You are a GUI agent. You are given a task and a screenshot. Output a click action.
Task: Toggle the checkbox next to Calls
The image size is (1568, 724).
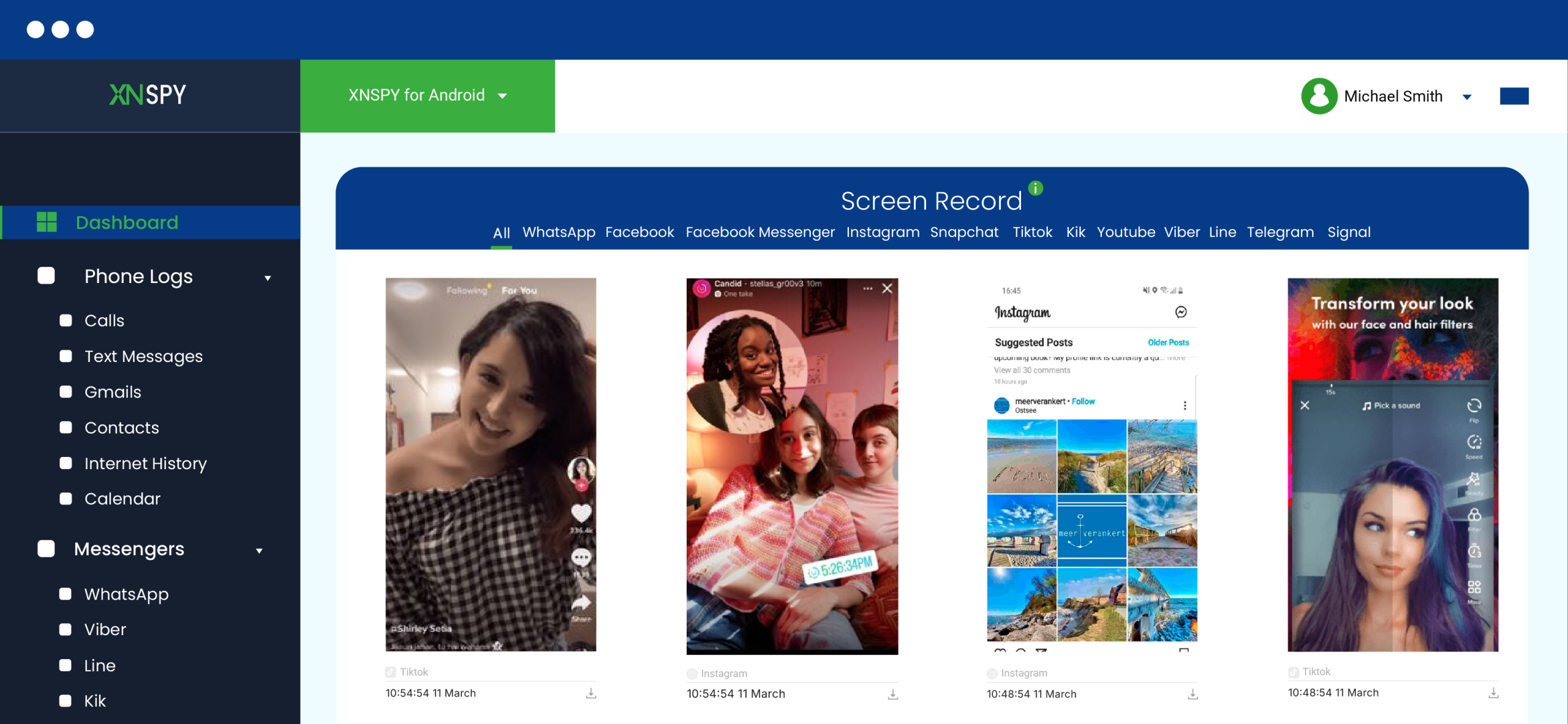[x=66, y=320]
